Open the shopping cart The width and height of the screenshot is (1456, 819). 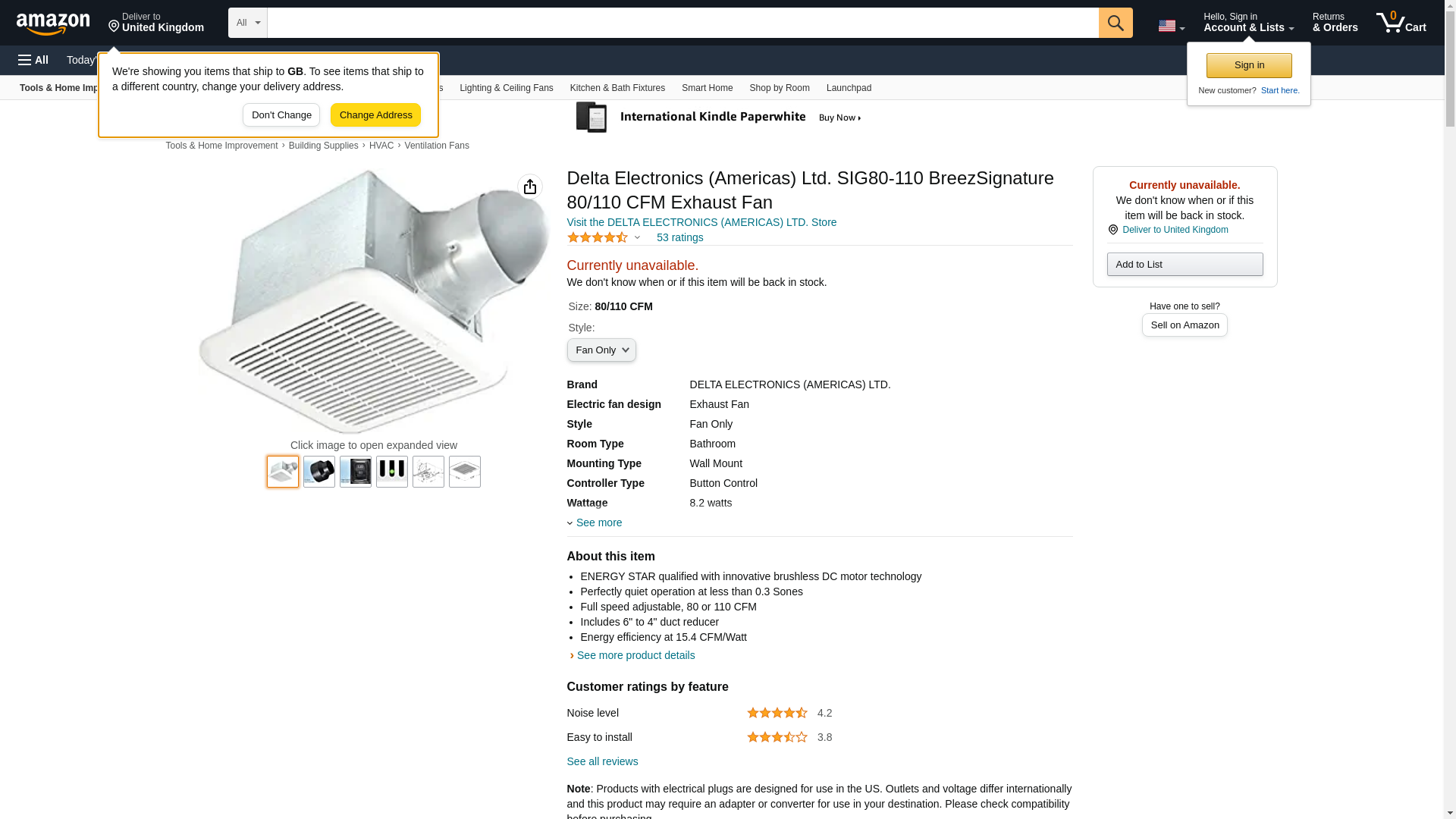[x=1401, y=23]
